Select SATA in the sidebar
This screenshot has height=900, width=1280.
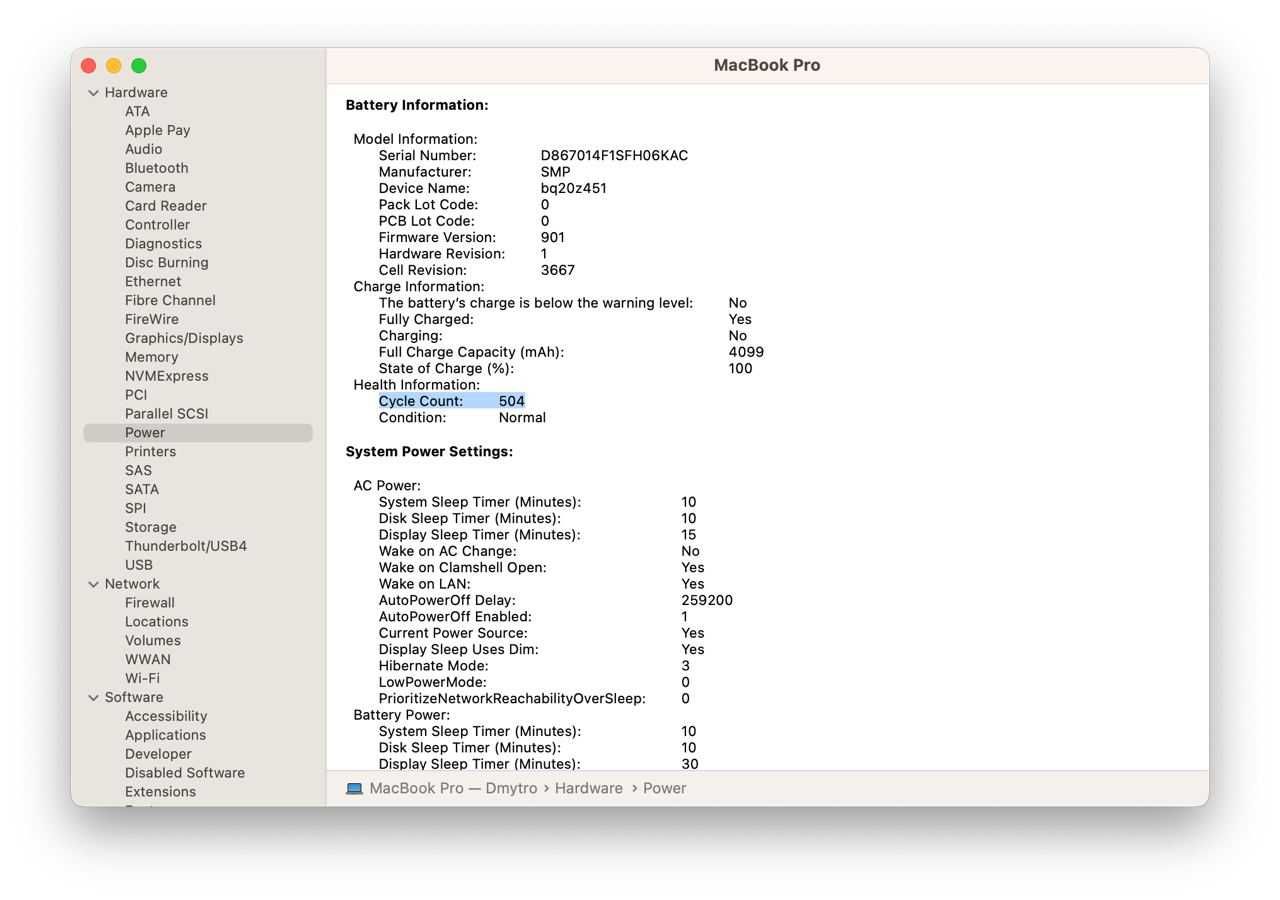point(141,490)
